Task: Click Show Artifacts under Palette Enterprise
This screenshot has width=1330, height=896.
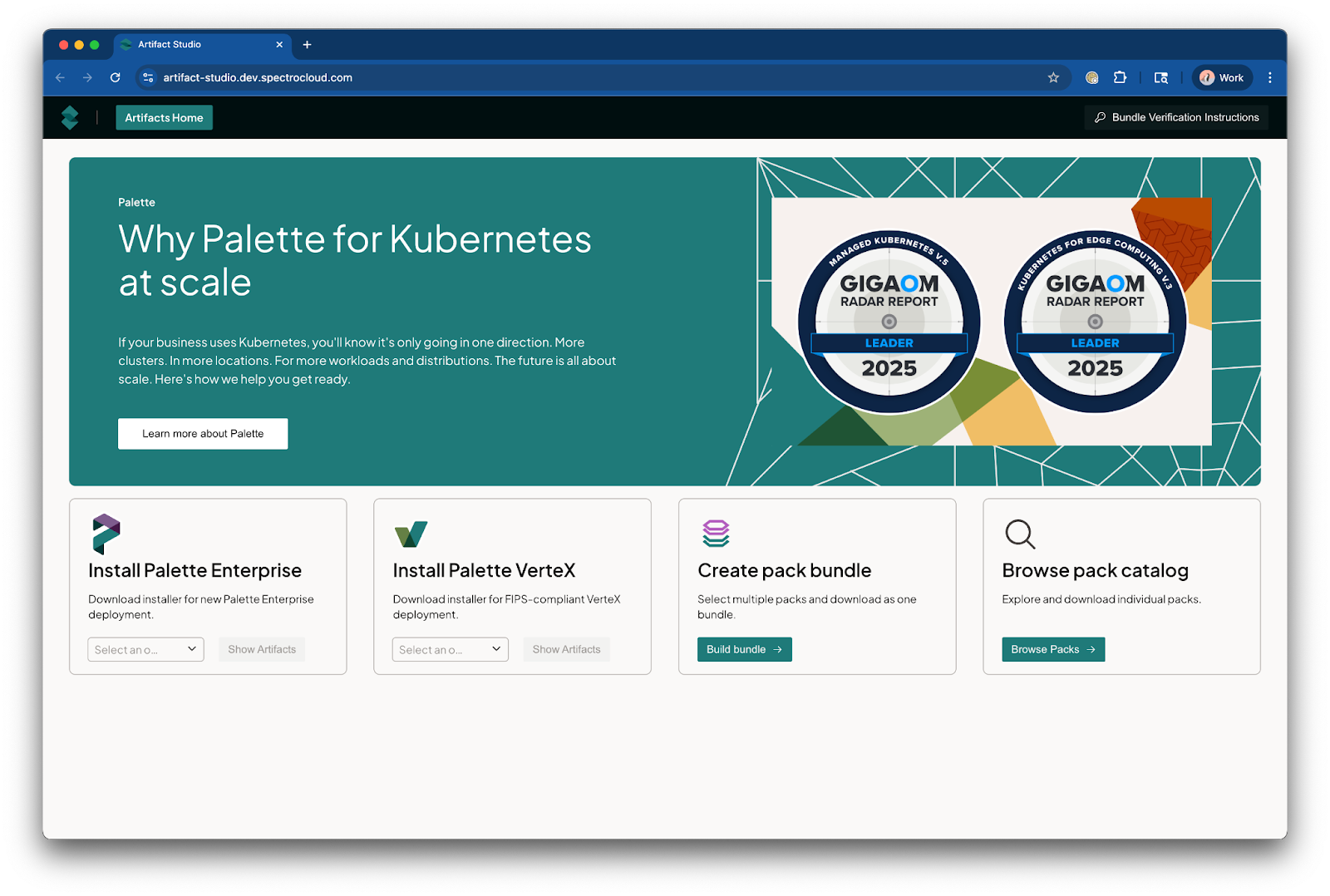Action: pyautogui.click(x=262, y=649)
